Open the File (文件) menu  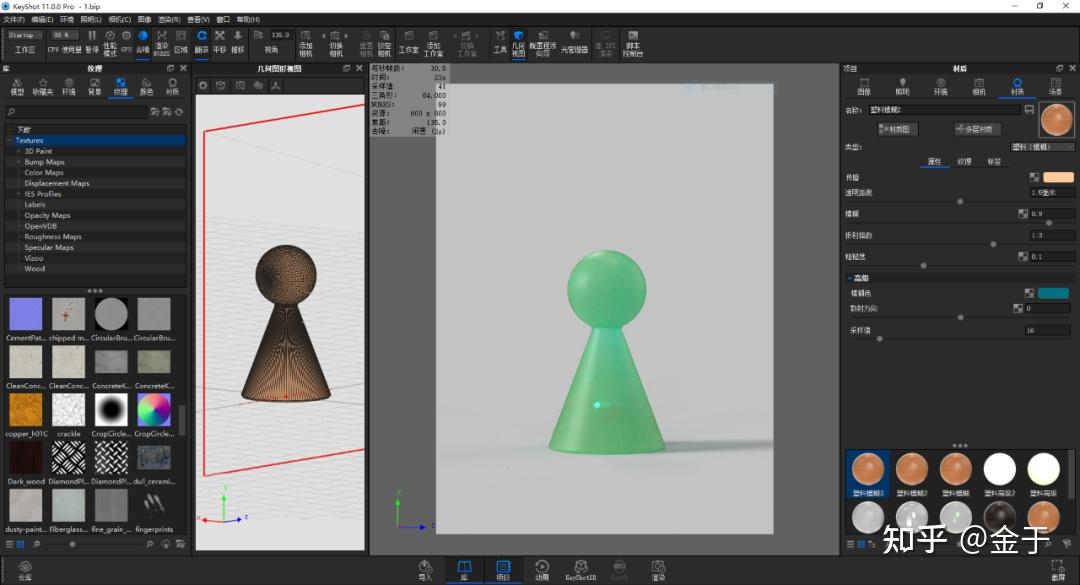click(14, 19)
